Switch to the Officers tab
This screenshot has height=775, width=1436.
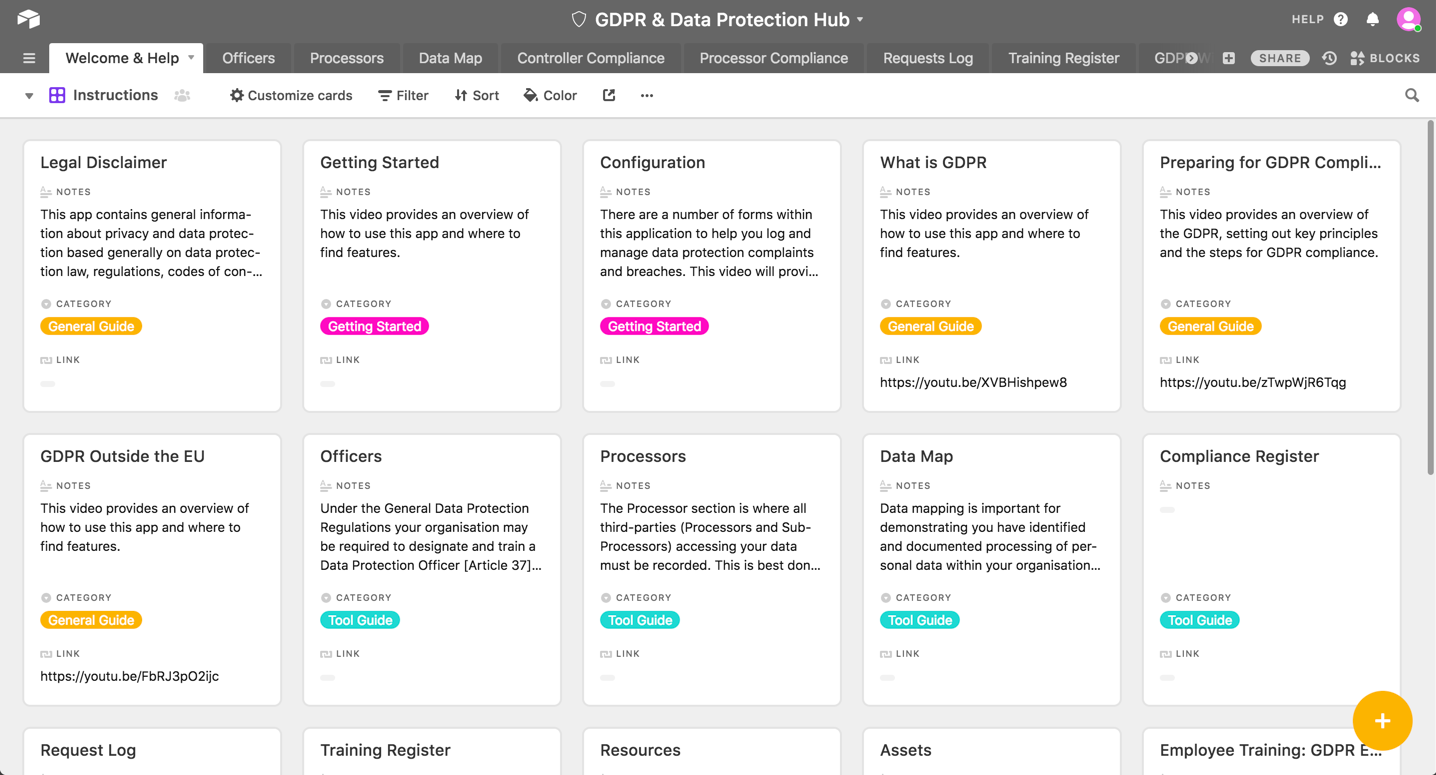pyautogui.click(x=247, y=58)
